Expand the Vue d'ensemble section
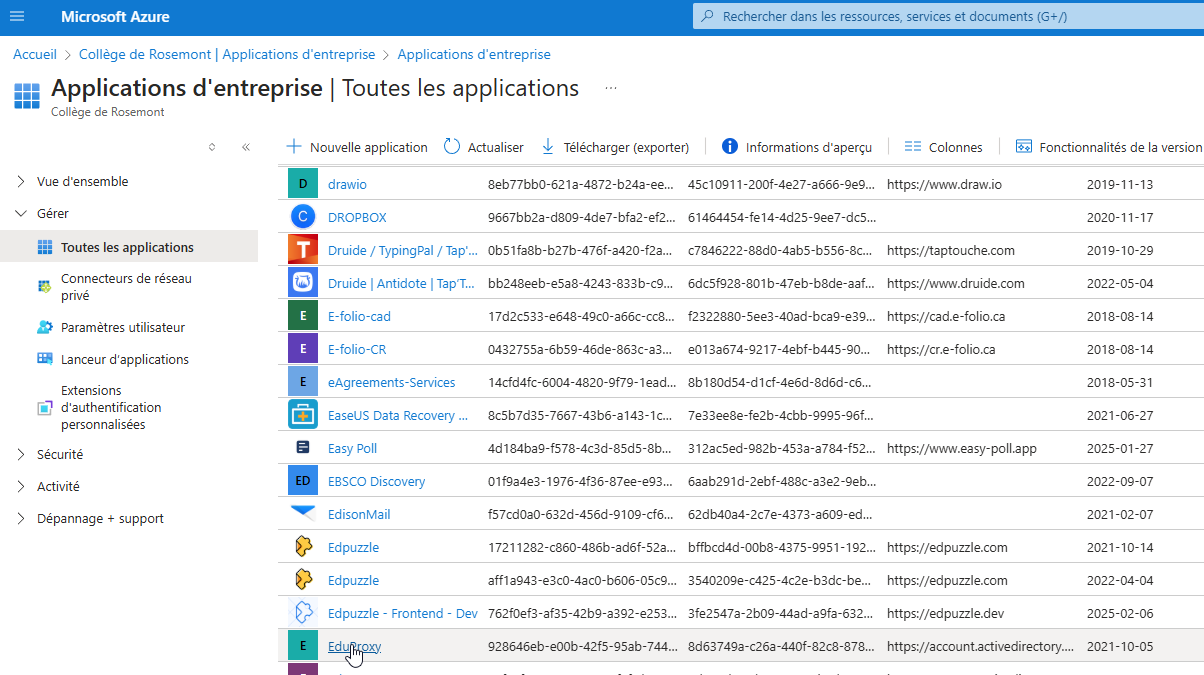Screen dimensions: 1204x675 (22, 182)
